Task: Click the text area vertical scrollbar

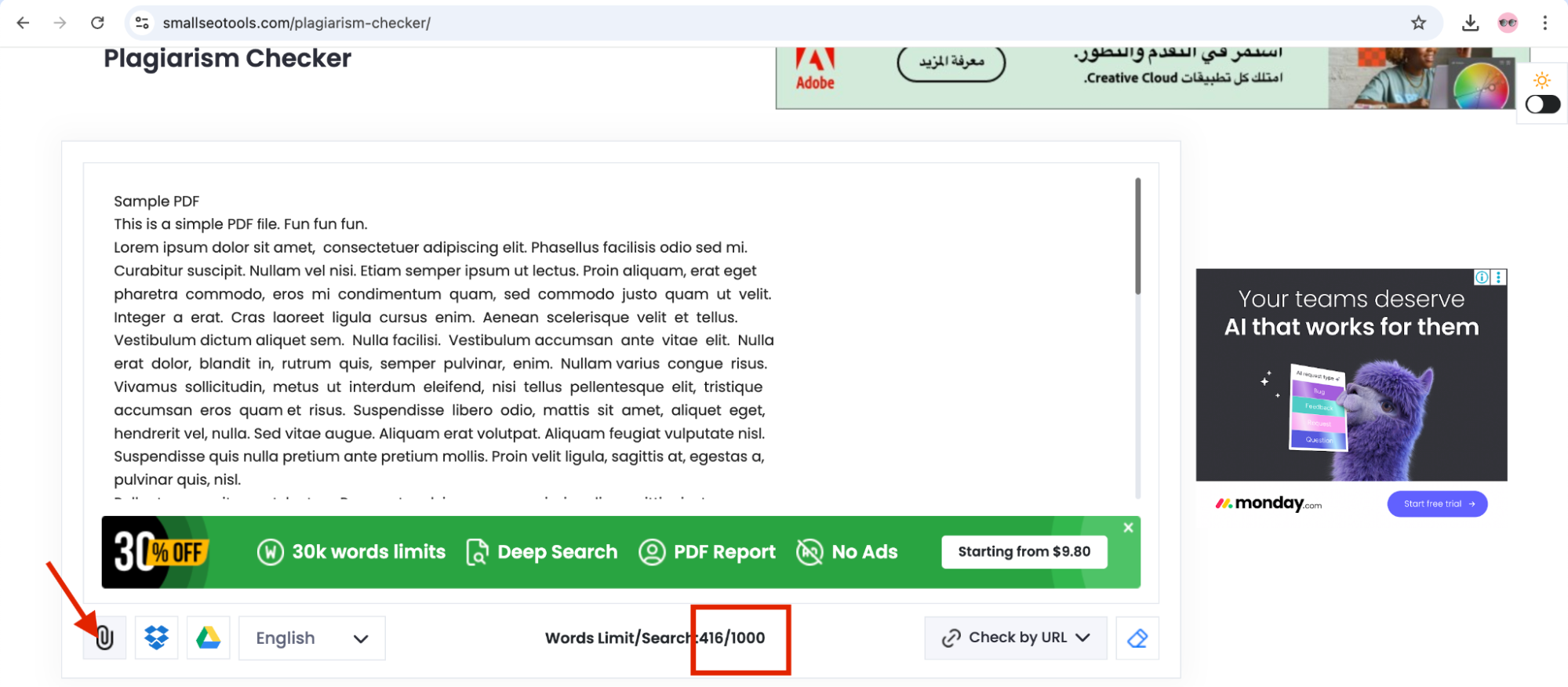Action: [x=1137, y=236]
